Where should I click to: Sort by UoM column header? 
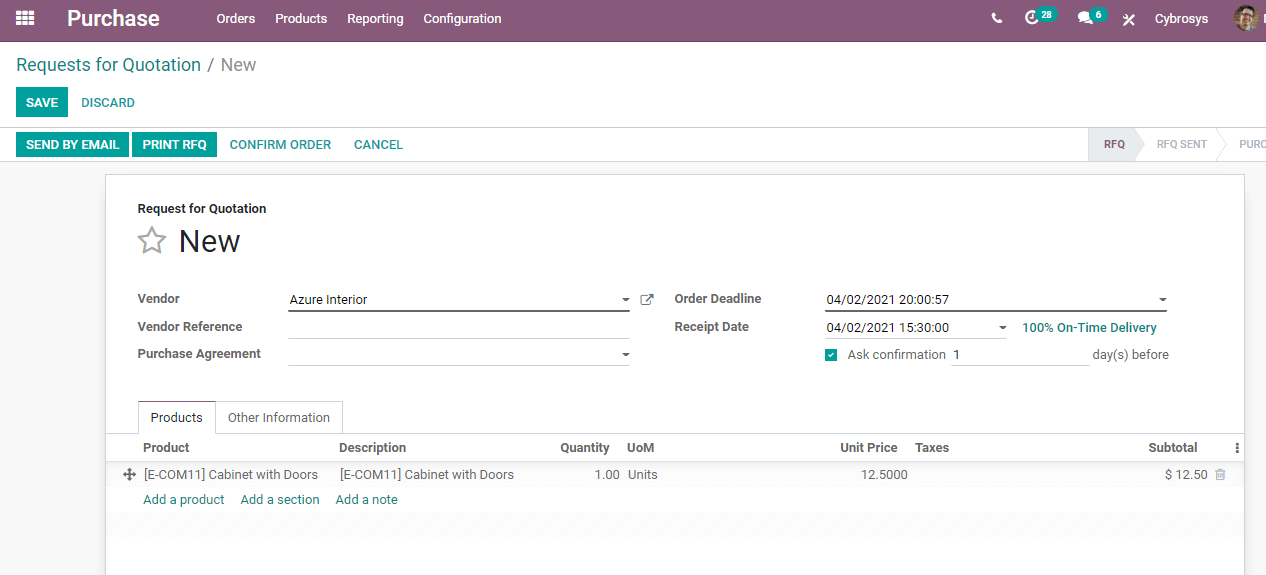coord(641,448)
